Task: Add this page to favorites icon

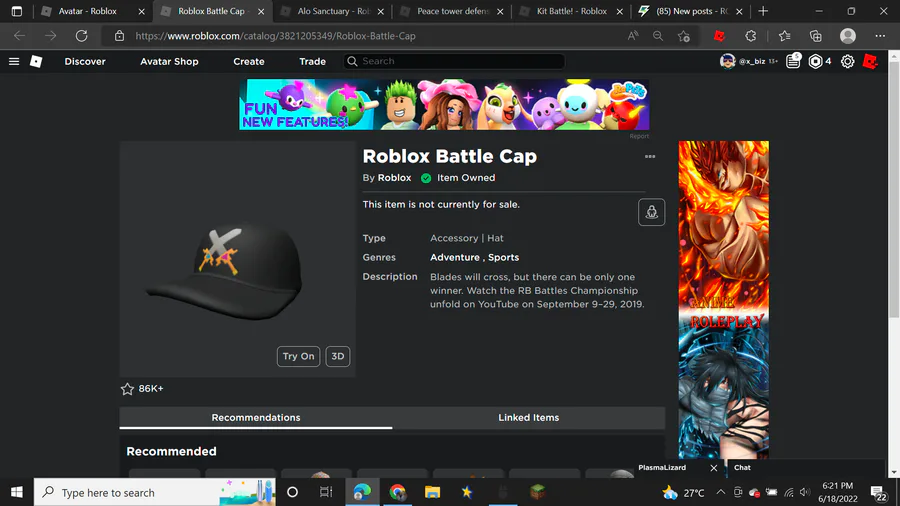Action: tap(683, 36)
